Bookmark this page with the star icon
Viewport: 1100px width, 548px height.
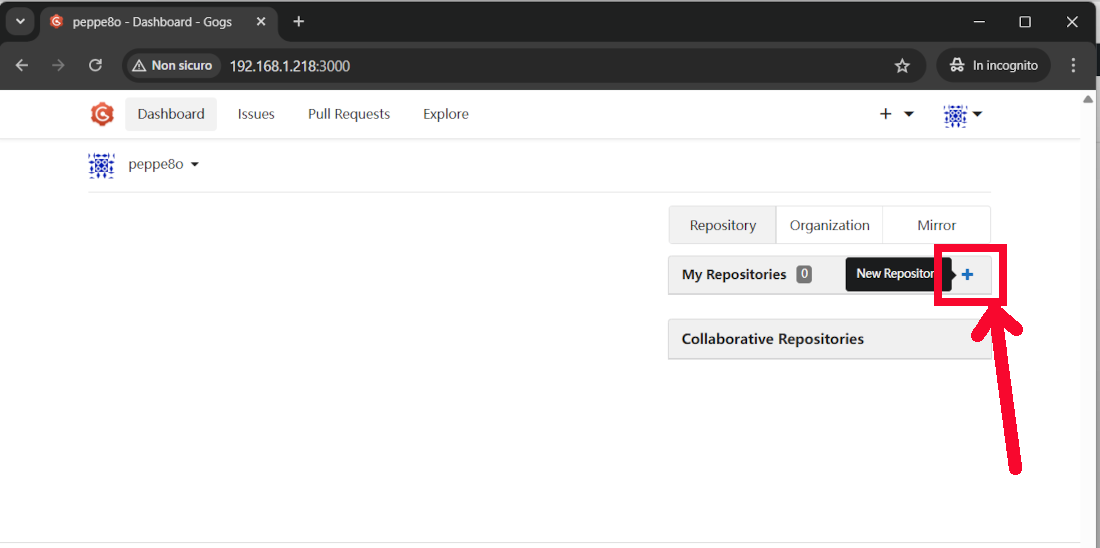(x=902, y=66)
